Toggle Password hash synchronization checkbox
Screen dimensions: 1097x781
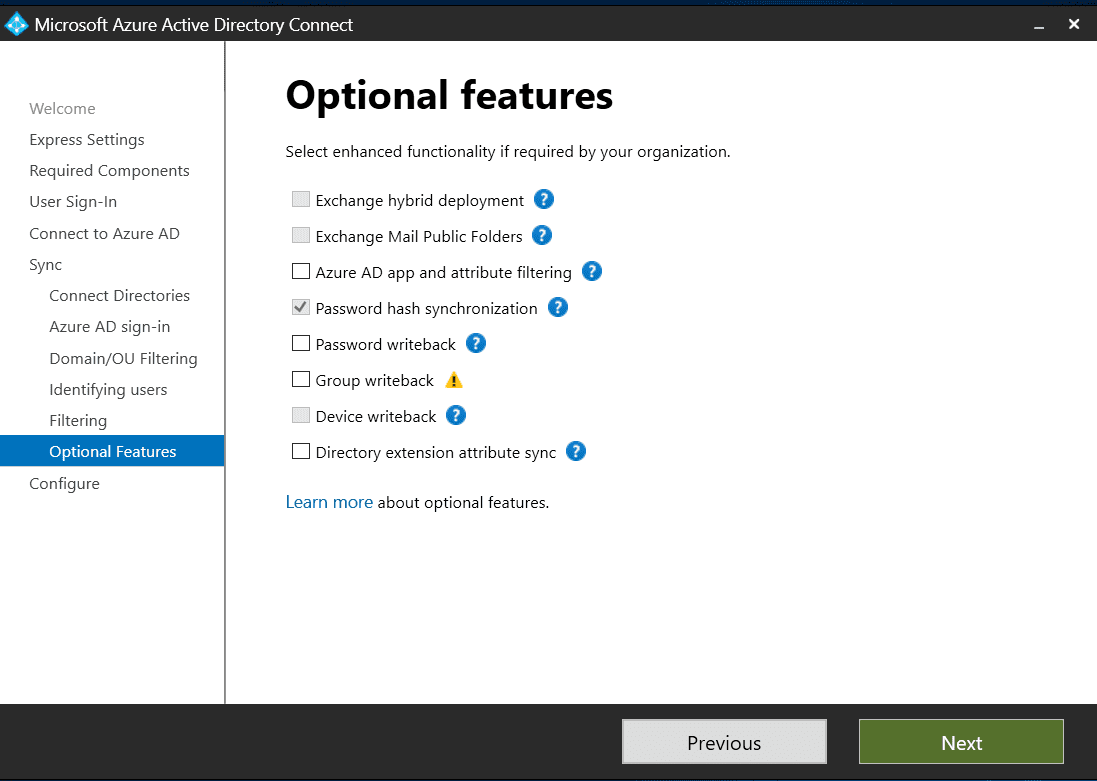click(301, 307)
